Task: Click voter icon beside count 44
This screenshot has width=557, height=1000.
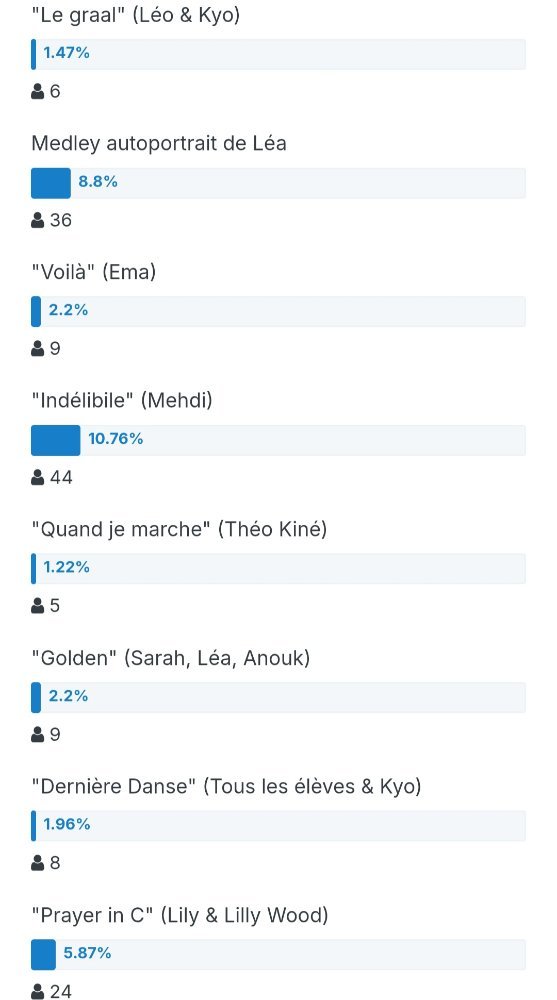Action: coord(38,478)
